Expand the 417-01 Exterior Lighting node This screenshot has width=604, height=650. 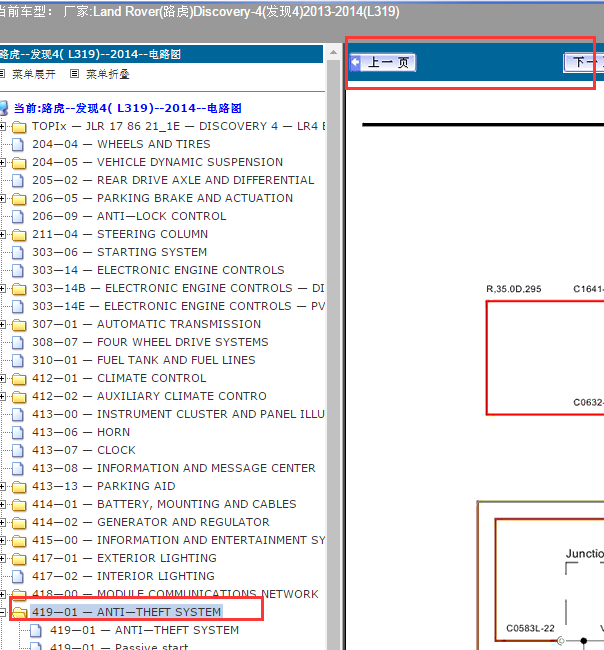click(2, 559)
